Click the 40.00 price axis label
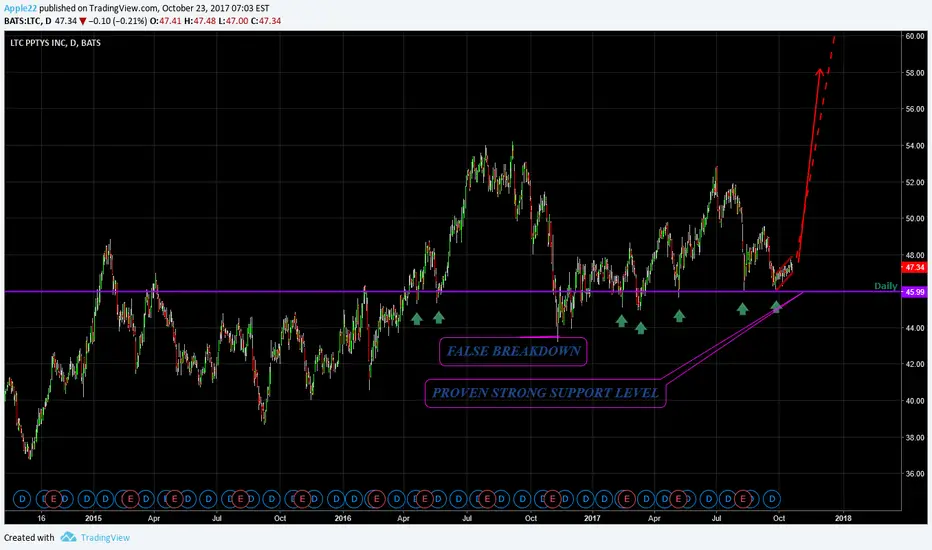The height and width of the screenshot is (550, 932). [x=915, y=401]
